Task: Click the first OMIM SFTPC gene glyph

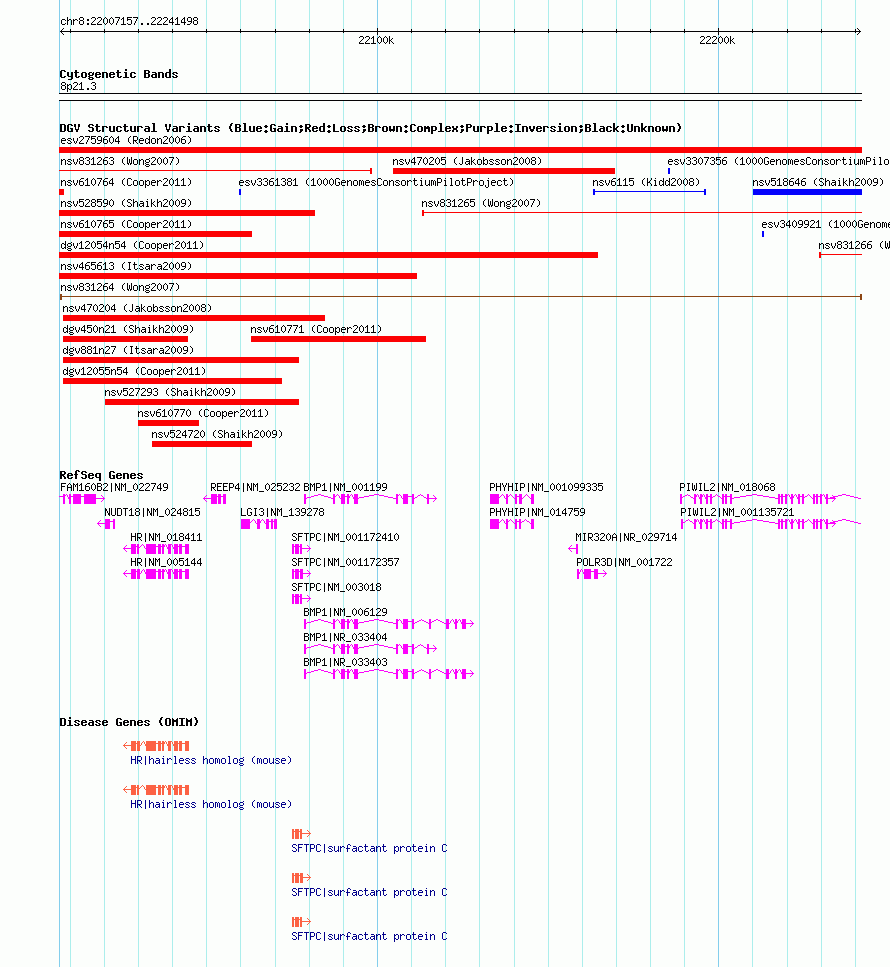Action: point(301,834)
